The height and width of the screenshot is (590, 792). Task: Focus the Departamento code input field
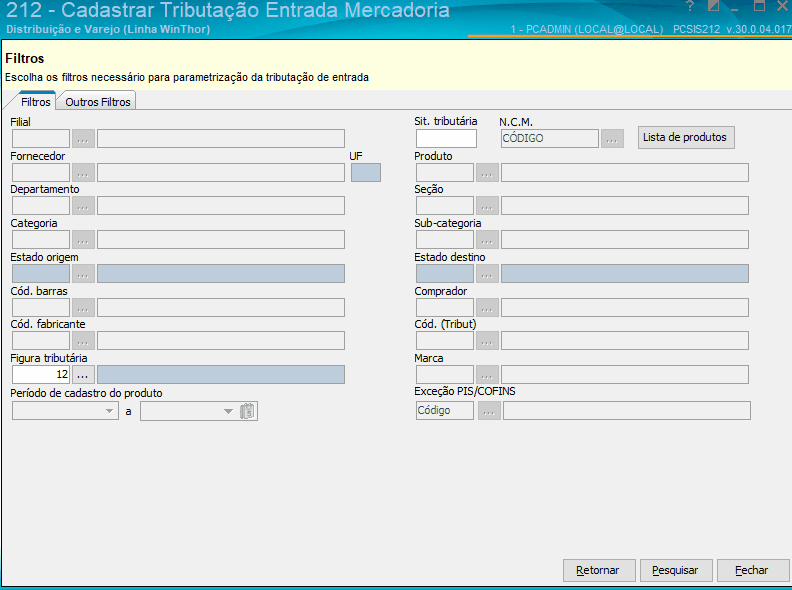(x=41, y=206)
